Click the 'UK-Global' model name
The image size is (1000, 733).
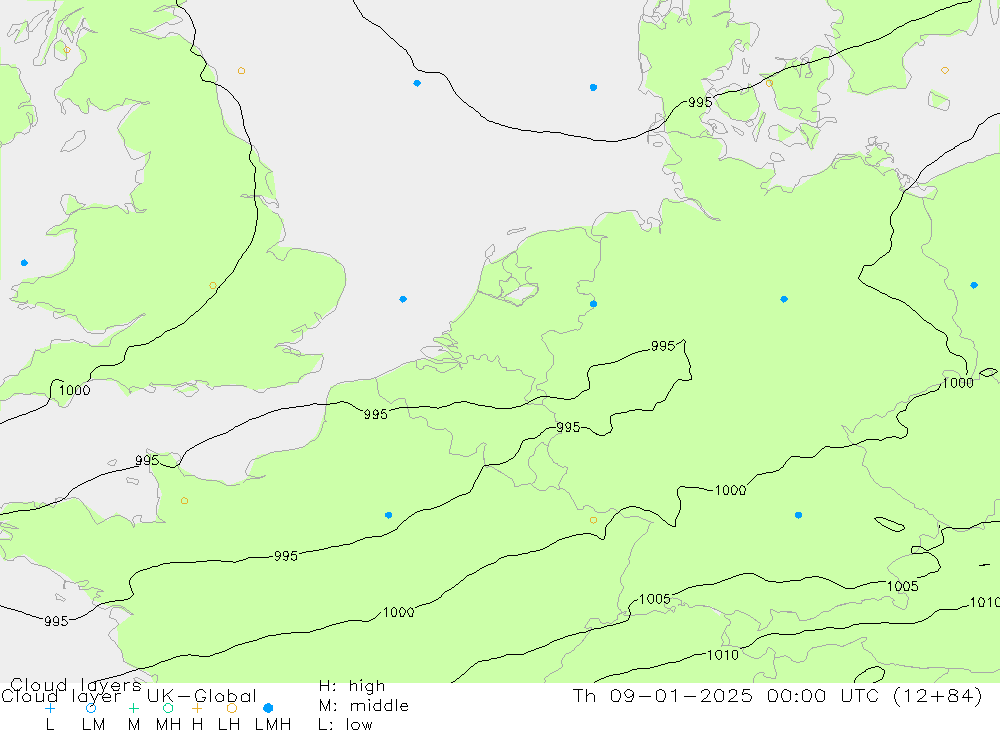click(202, 696)
